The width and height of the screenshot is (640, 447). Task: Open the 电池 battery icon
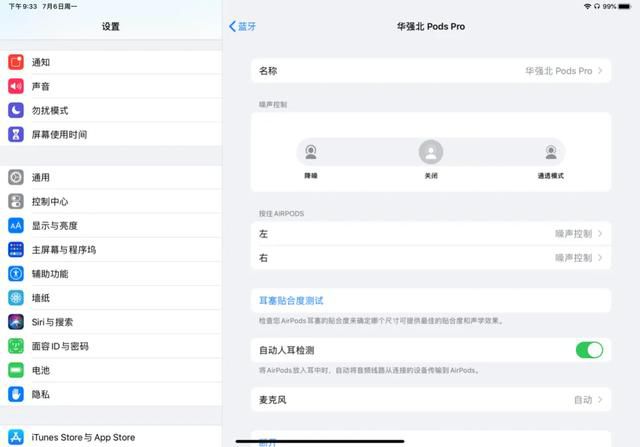tap(16, 370)
